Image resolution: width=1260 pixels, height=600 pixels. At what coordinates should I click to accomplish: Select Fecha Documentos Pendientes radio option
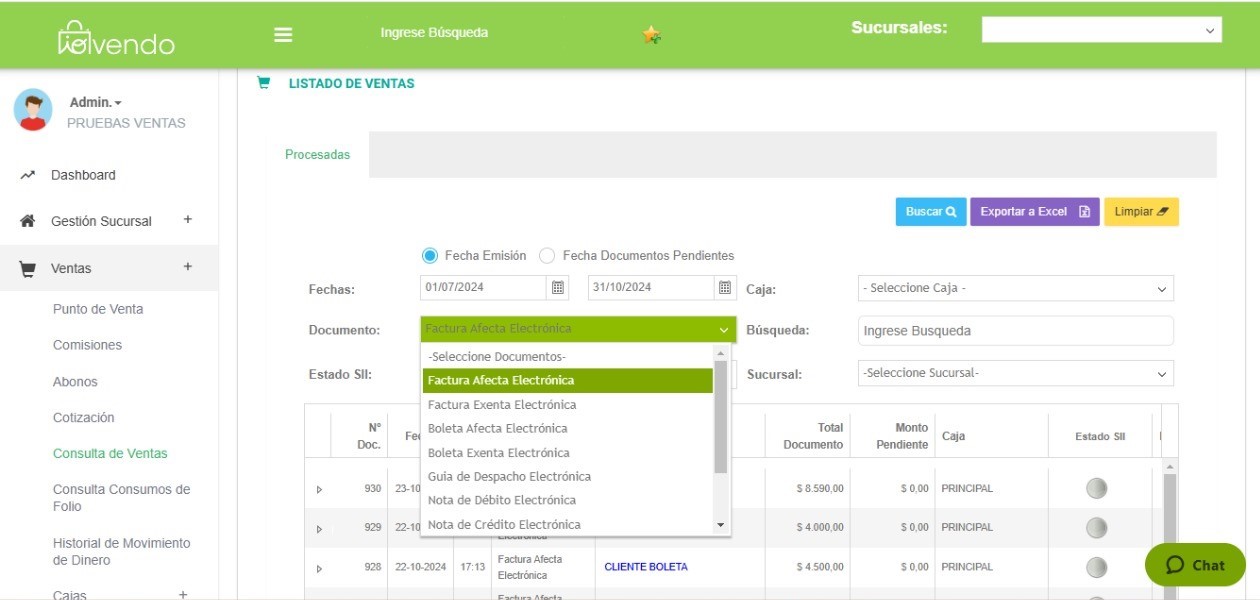coord(547,256)
